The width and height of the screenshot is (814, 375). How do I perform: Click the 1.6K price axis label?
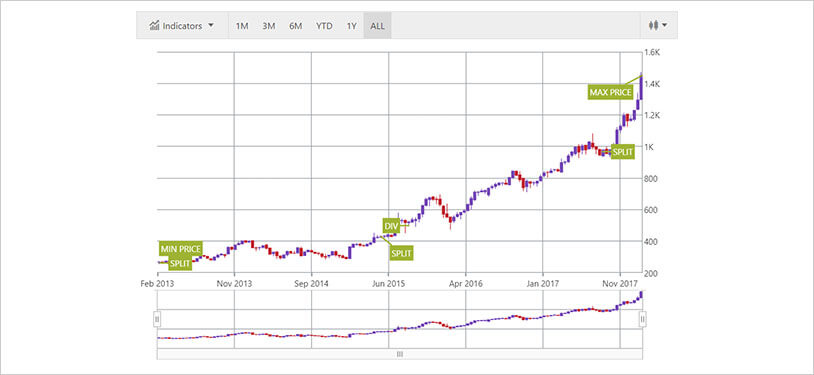(653, 52)
